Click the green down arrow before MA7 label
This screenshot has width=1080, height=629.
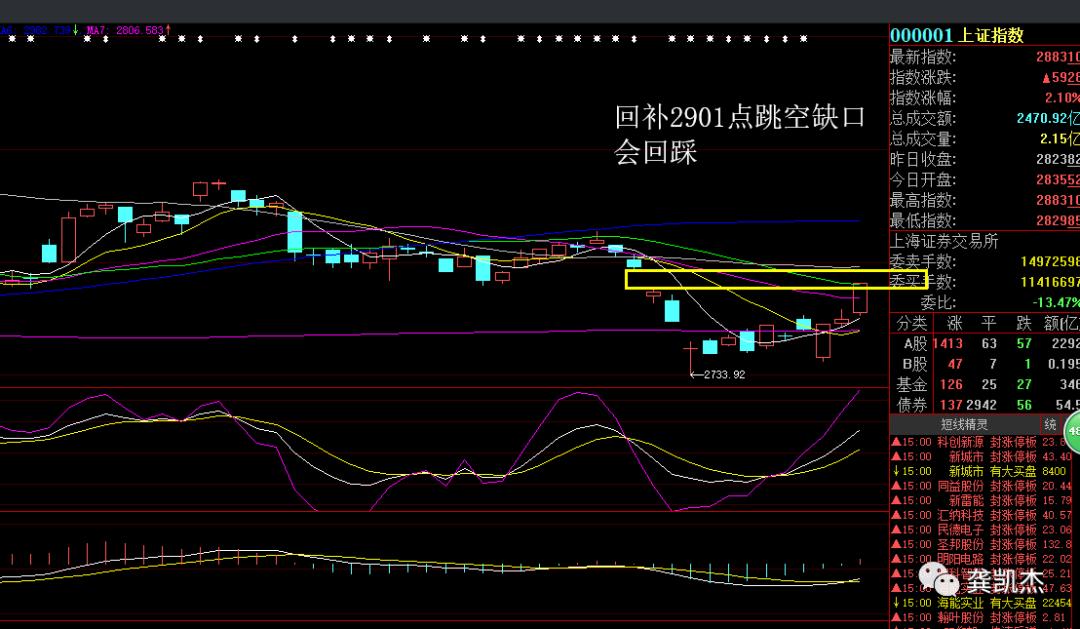(75, 31)
